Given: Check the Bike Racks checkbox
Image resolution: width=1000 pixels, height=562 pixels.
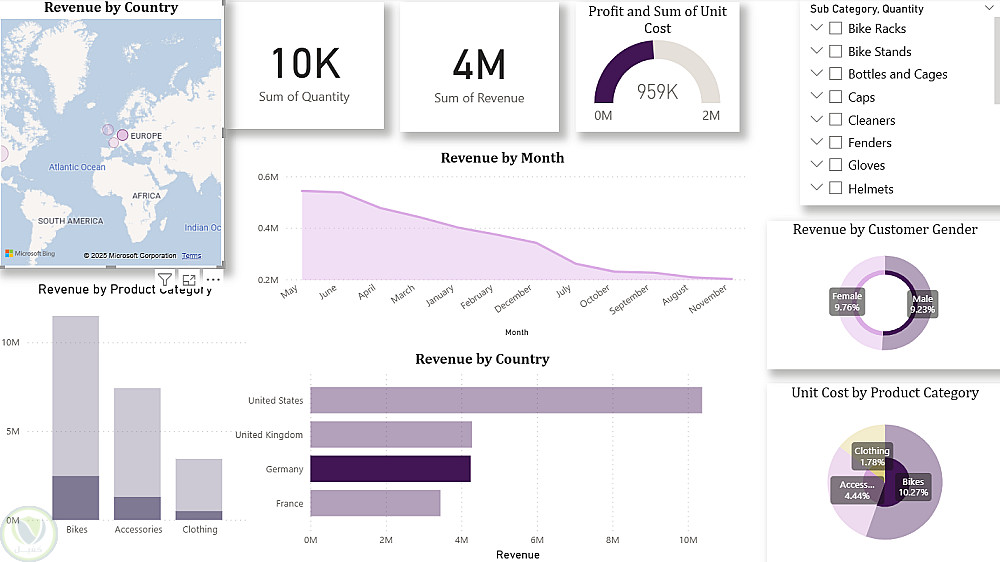Looking at the screenshot, I should click(835, 28).
